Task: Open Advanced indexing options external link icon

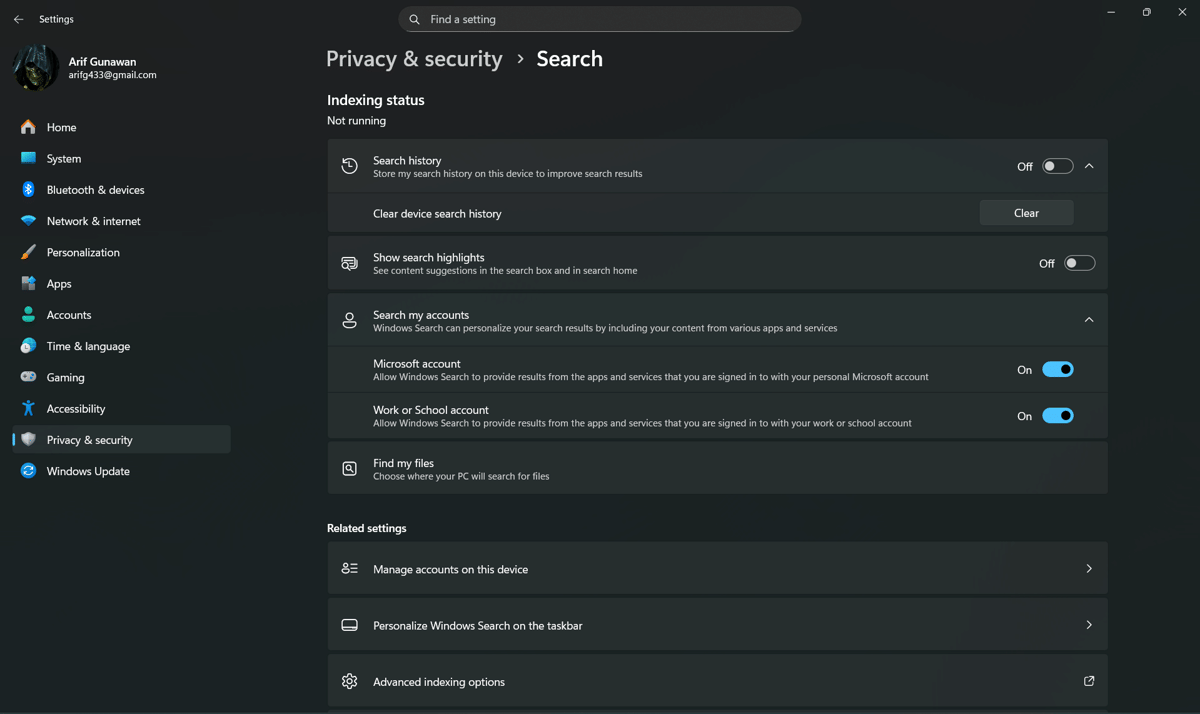Action: [1089, 682]
